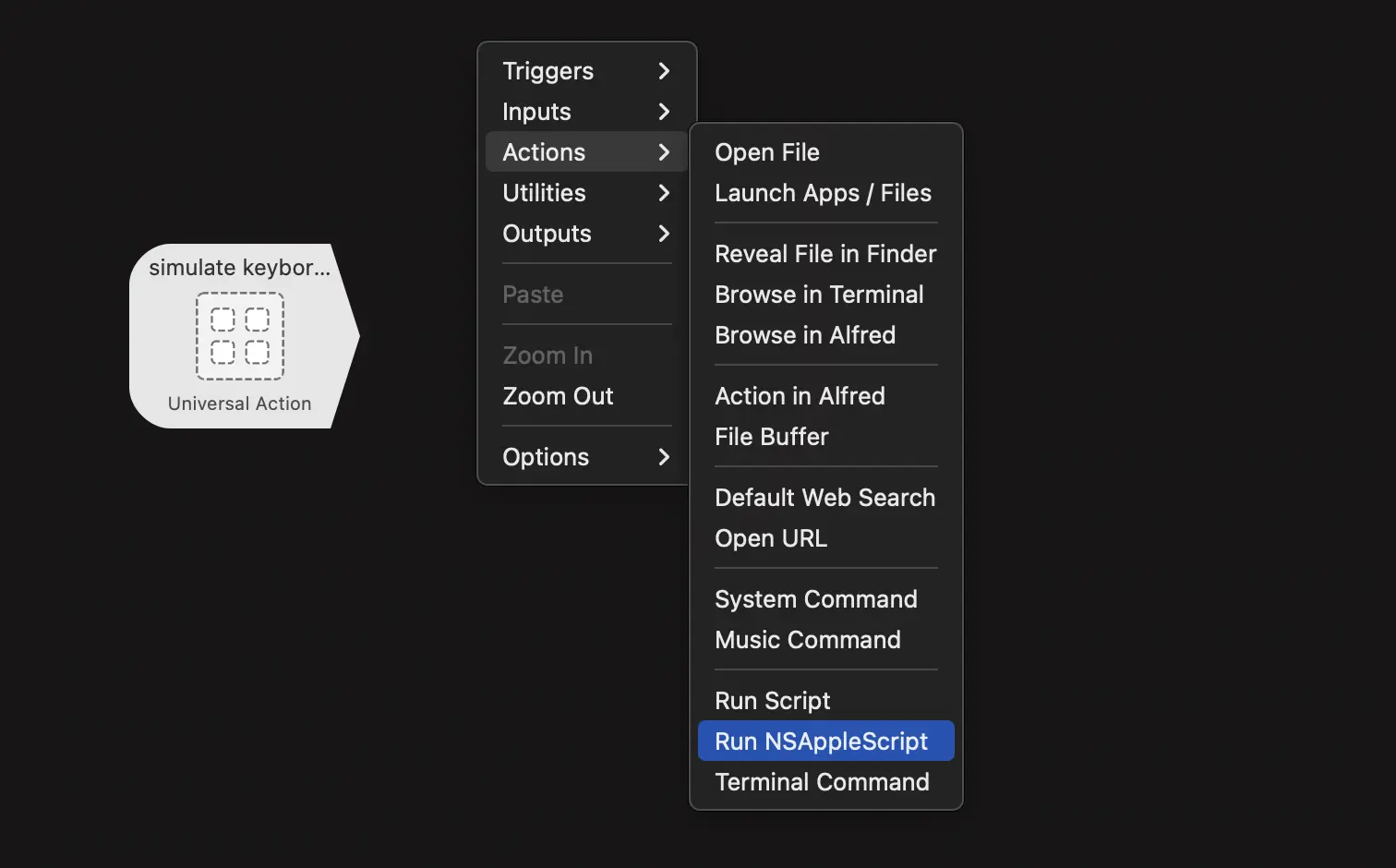Add a Default Web Search action
Screen dimensions: 1396x868
(826, 498)
